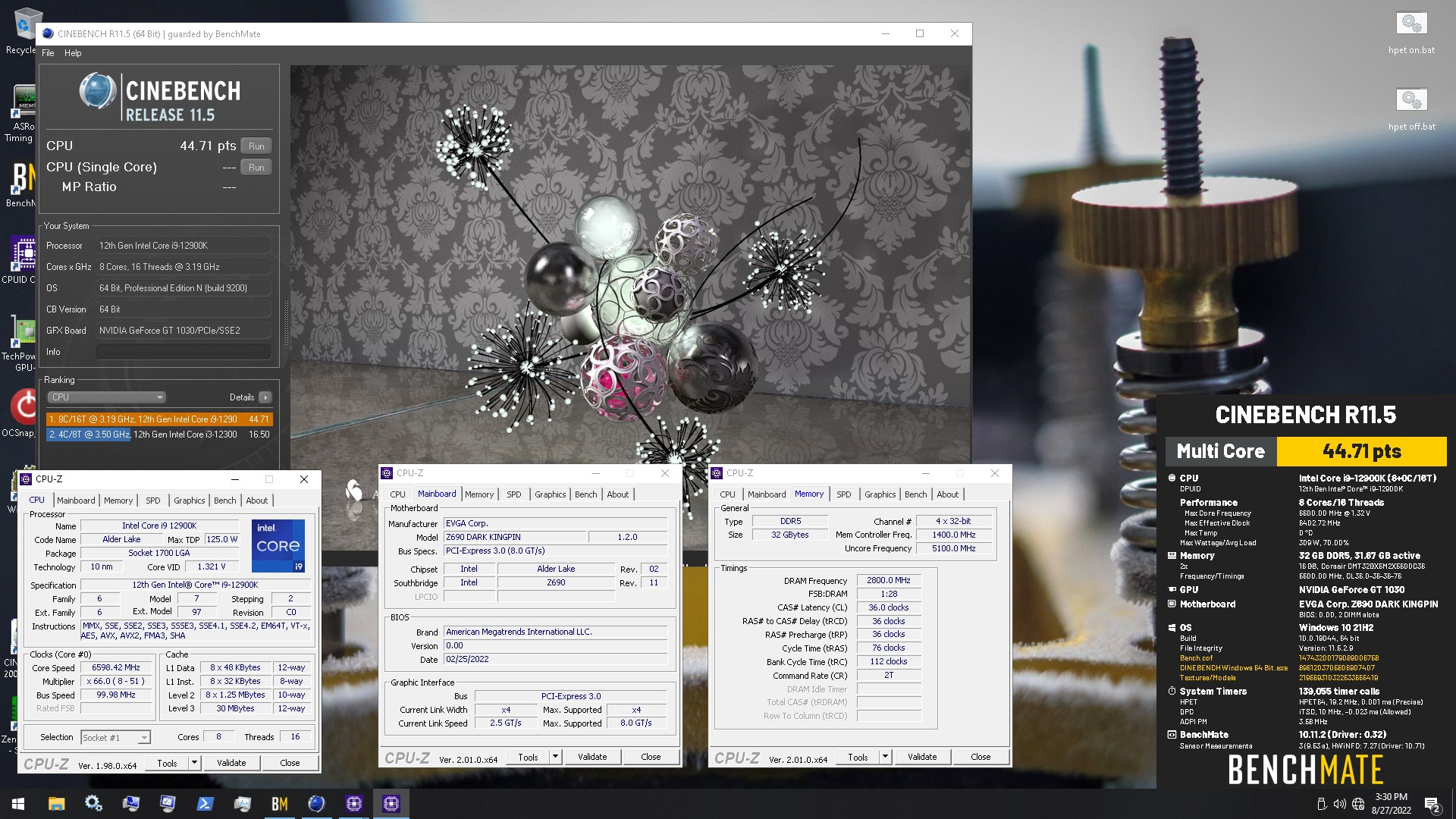Select the Memory tab in CPU-Z CPU window
This screenshot has height=819, width=1456.
118,500
